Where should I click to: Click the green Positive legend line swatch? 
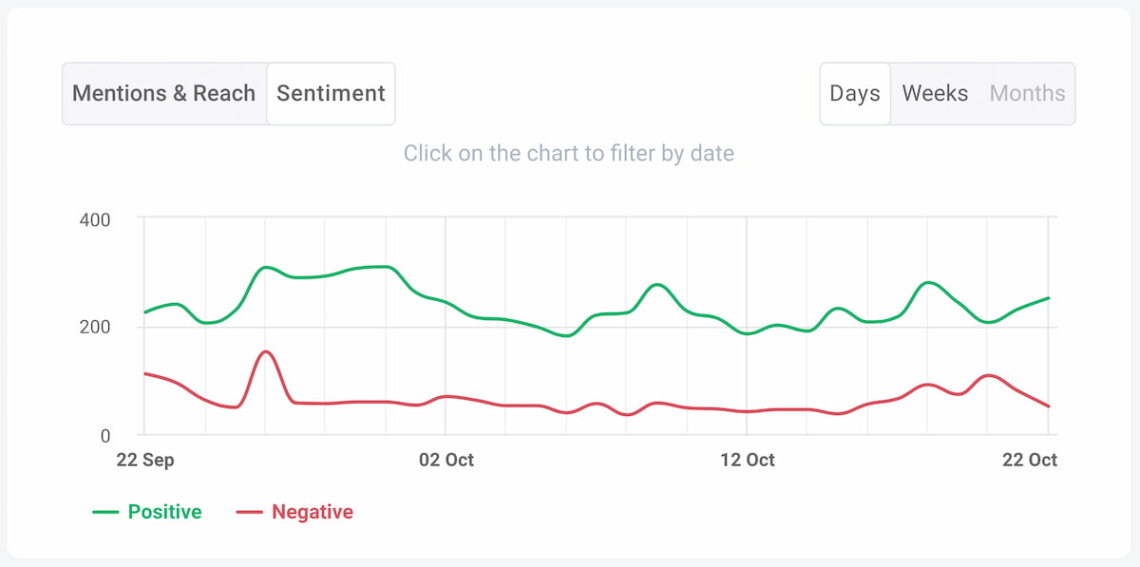pyautogui.click(x=106, y=512)
